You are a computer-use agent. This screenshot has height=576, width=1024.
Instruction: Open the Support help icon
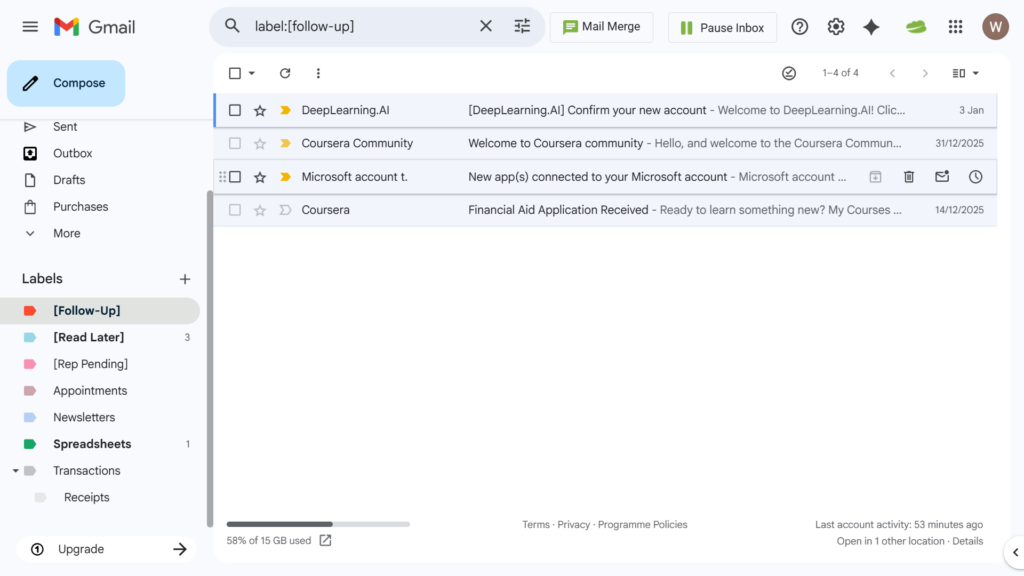pyautogui.click(x=799, y=27)
